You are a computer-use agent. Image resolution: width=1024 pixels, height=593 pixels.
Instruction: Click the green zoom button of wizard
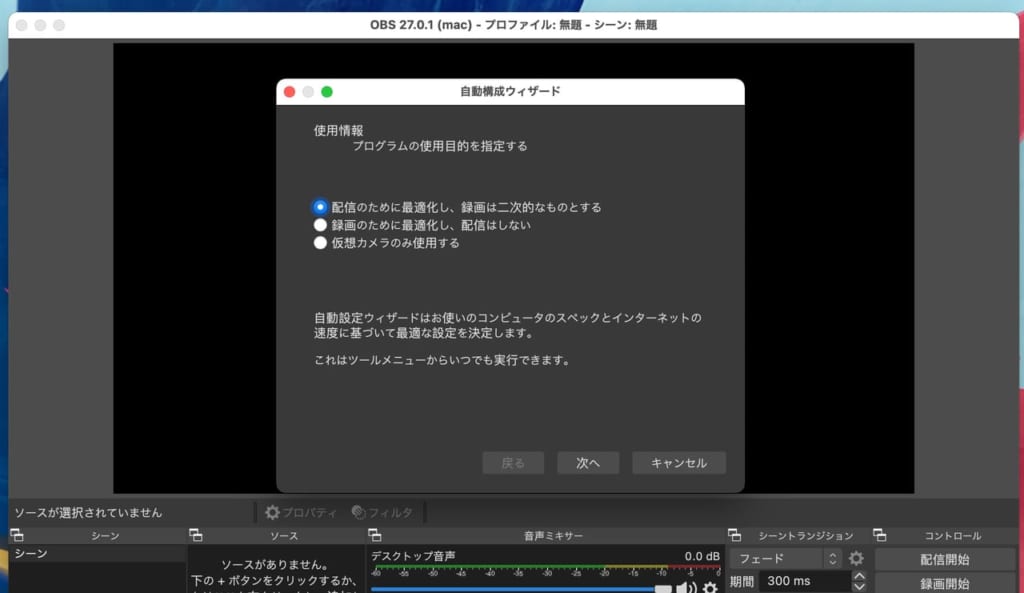[327, 92]
